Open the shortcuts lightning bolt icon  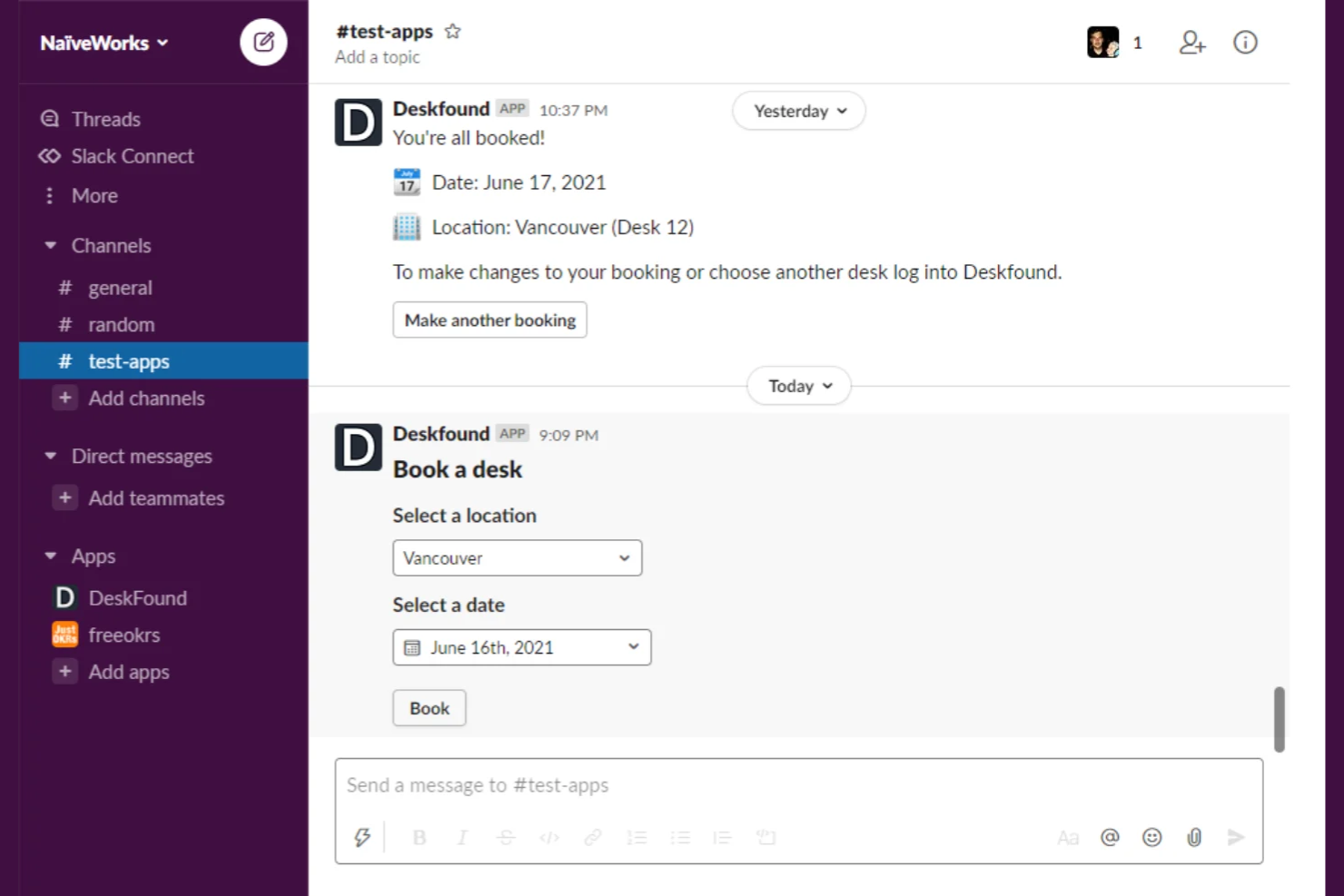pos(362,837)
